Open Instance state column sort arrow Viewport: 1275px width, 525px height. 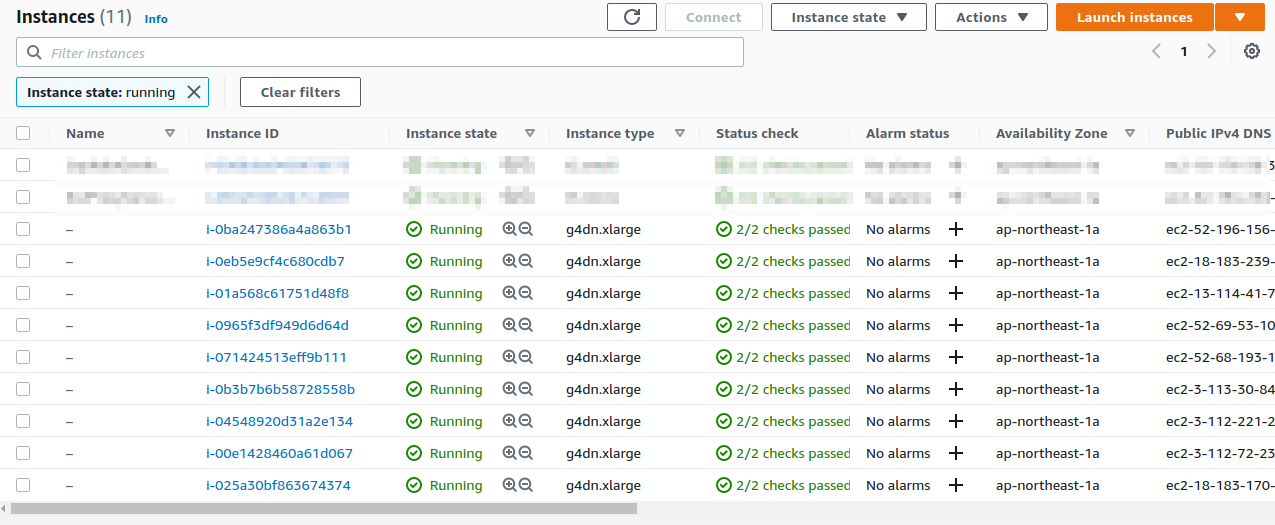[530, 133]
